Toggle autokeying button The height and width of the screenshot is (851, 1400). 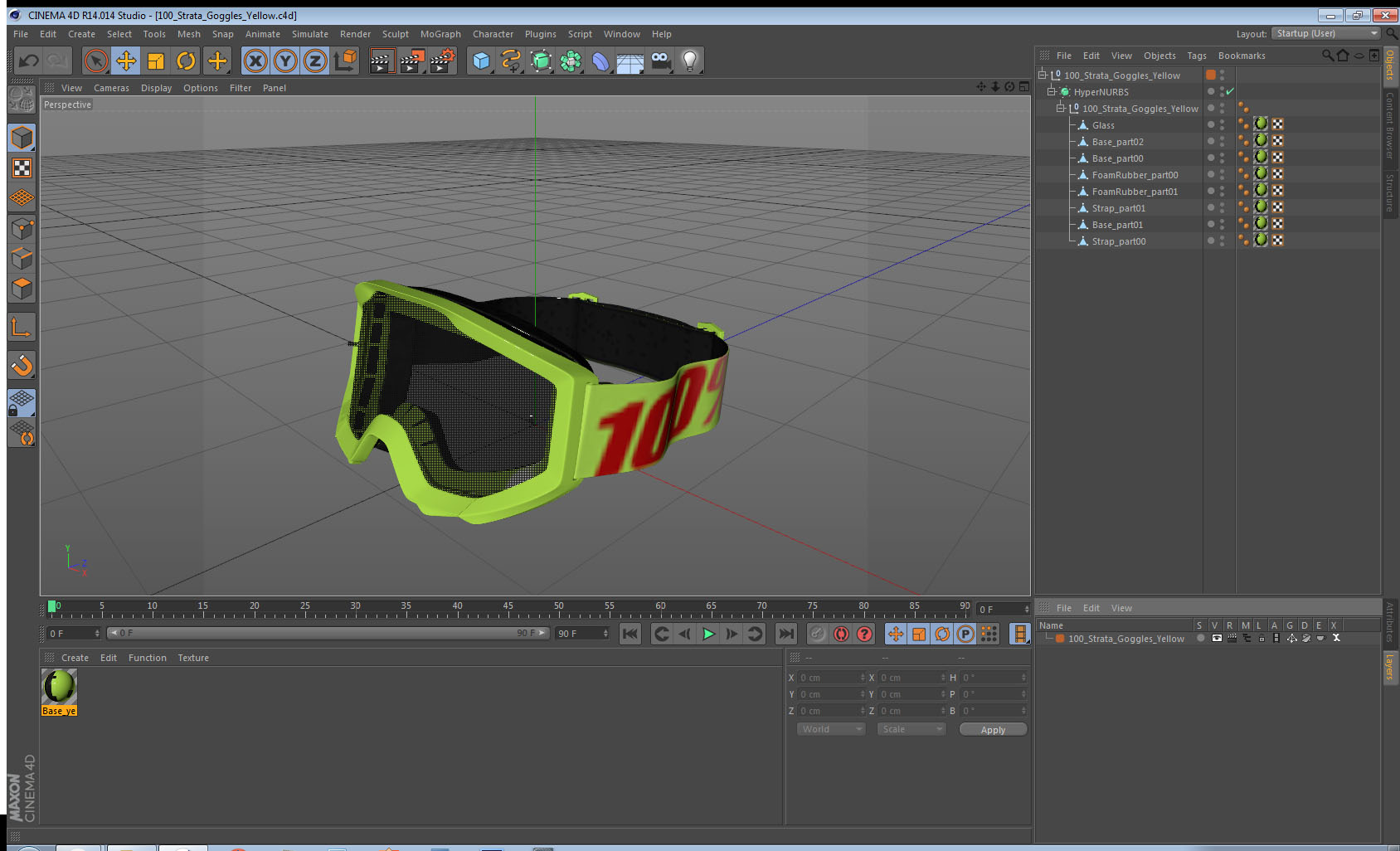pos(841,634)
